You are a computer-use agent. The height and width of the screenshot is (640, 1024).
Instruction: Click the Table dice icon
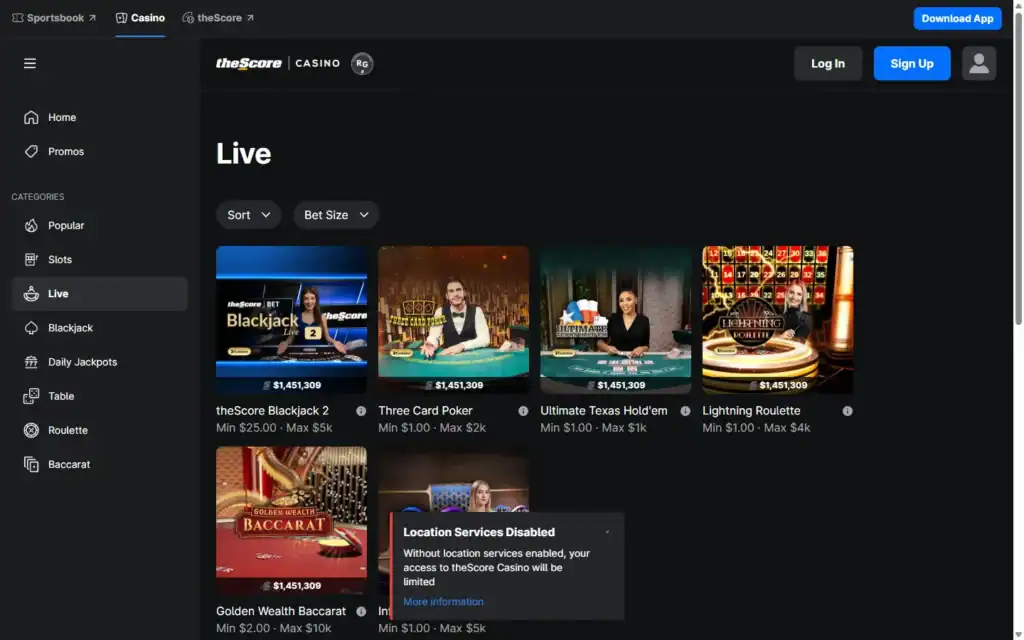tap(31, 396)
